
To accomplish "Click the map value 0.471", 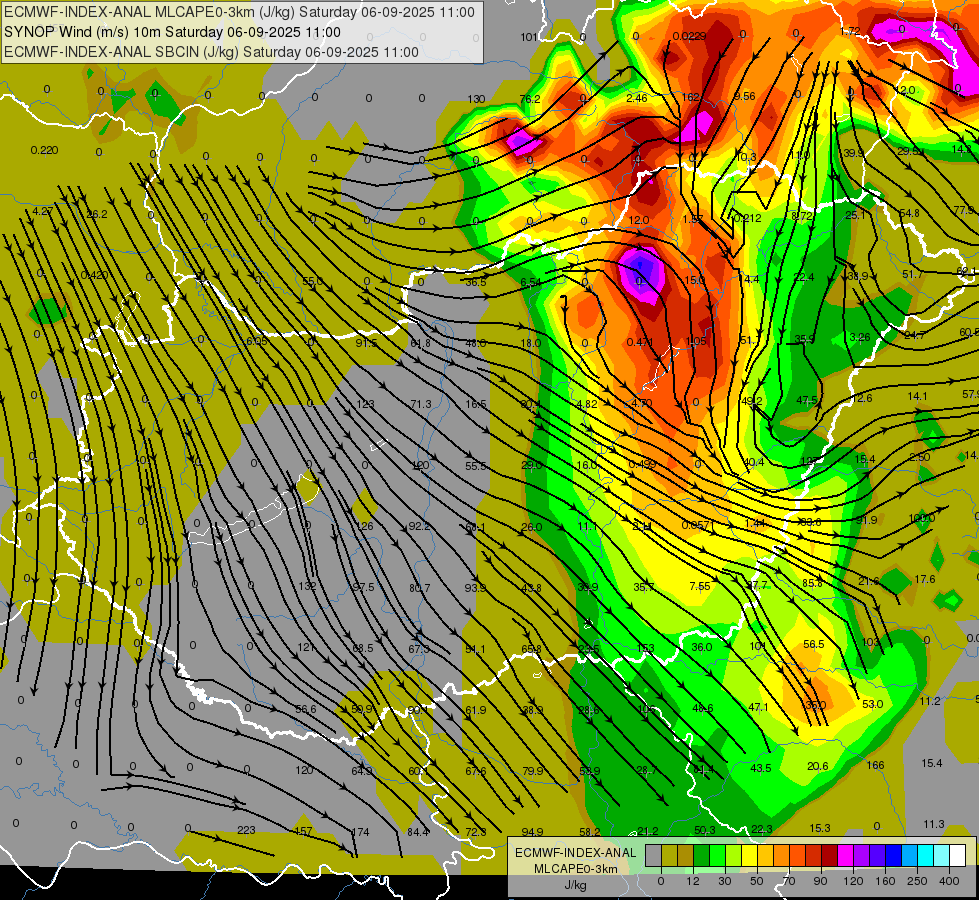I will 640,342.
